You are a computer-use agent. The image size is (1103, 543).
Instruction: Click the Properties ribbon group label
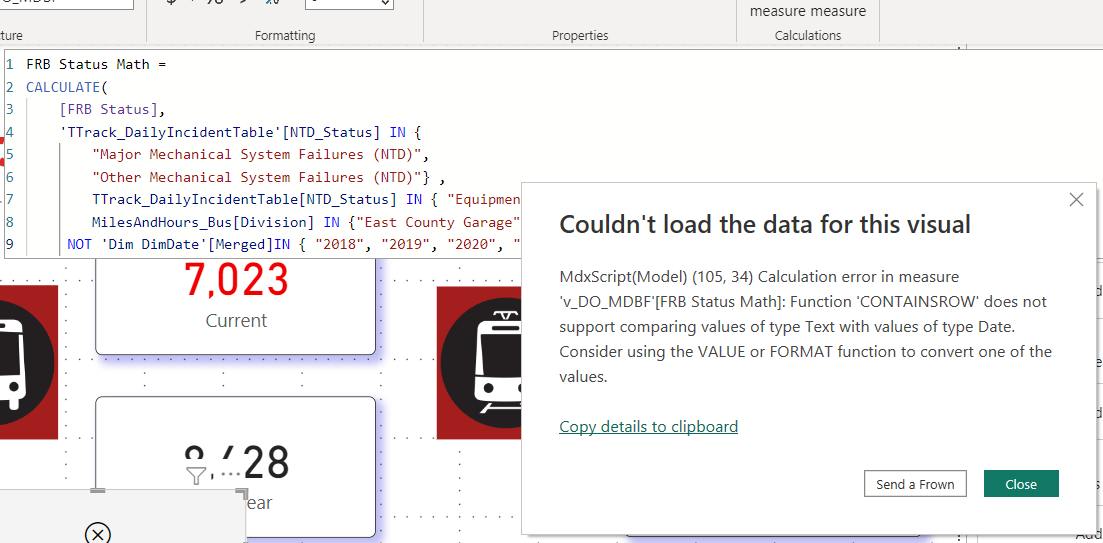coord(580,35)
